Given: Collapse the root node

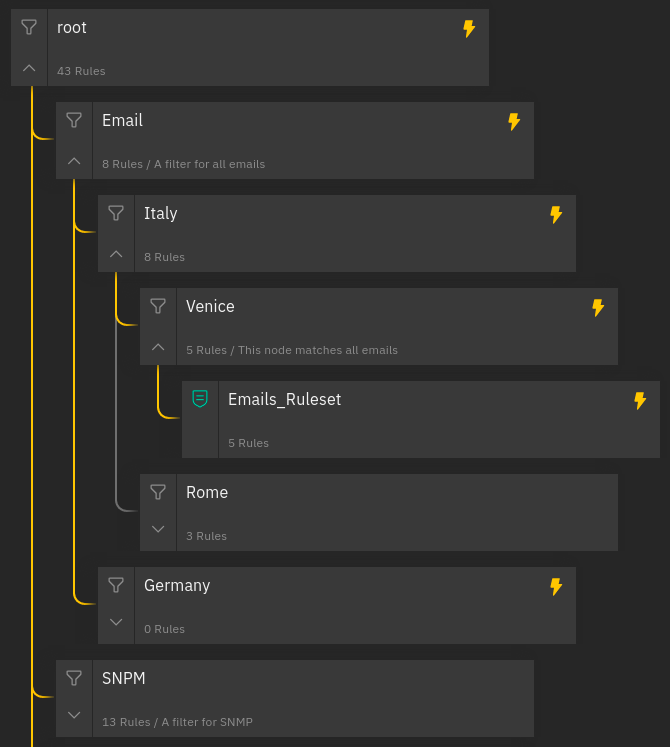Looking at the screenshot, I should (x=29, y=68).
